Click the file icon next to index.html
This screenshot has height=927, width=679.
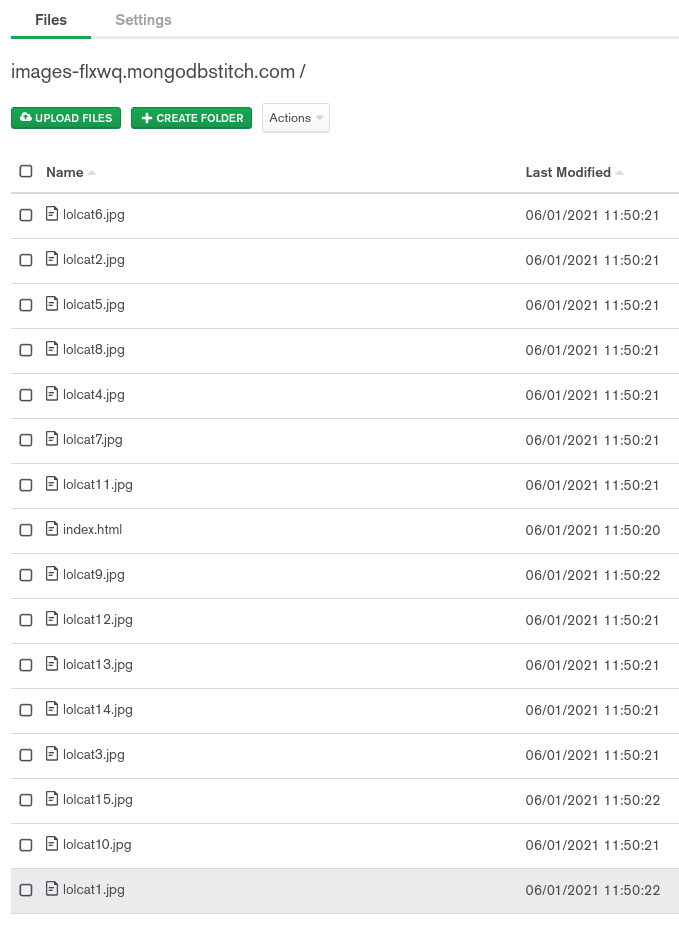[52, 529]
